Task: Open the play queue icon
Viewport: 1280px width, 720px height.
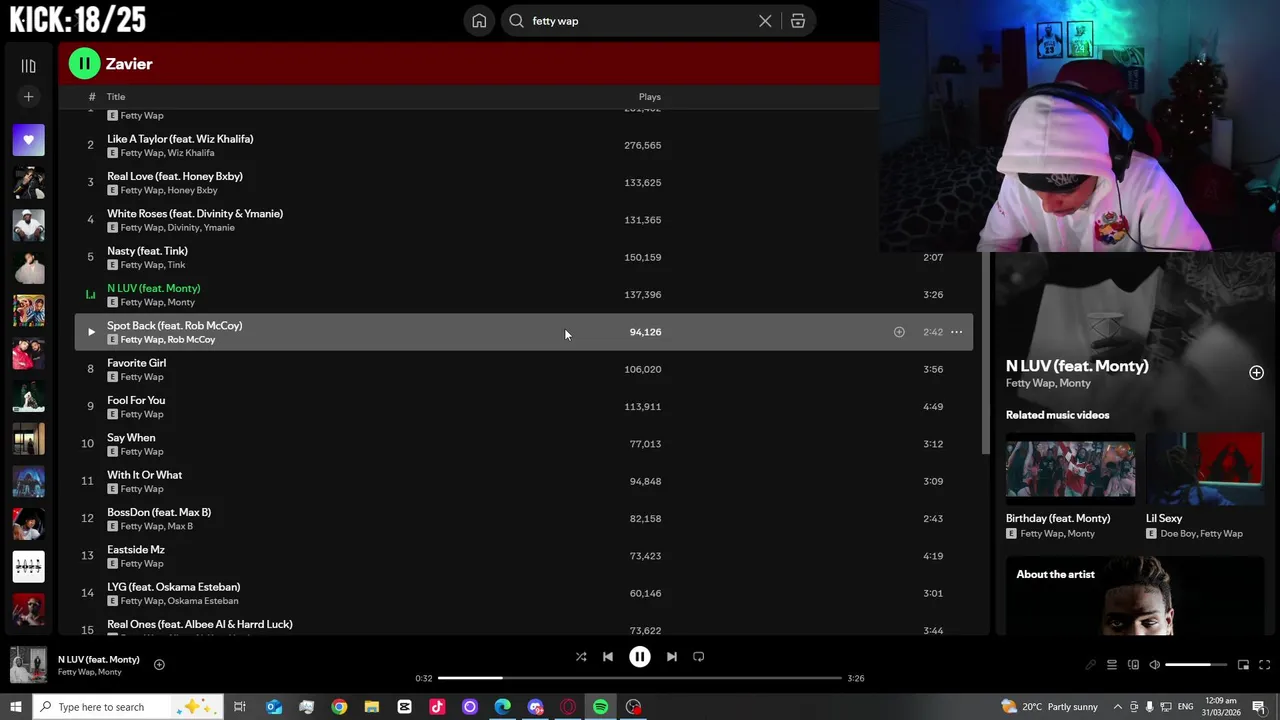Action: point(1111,665)
